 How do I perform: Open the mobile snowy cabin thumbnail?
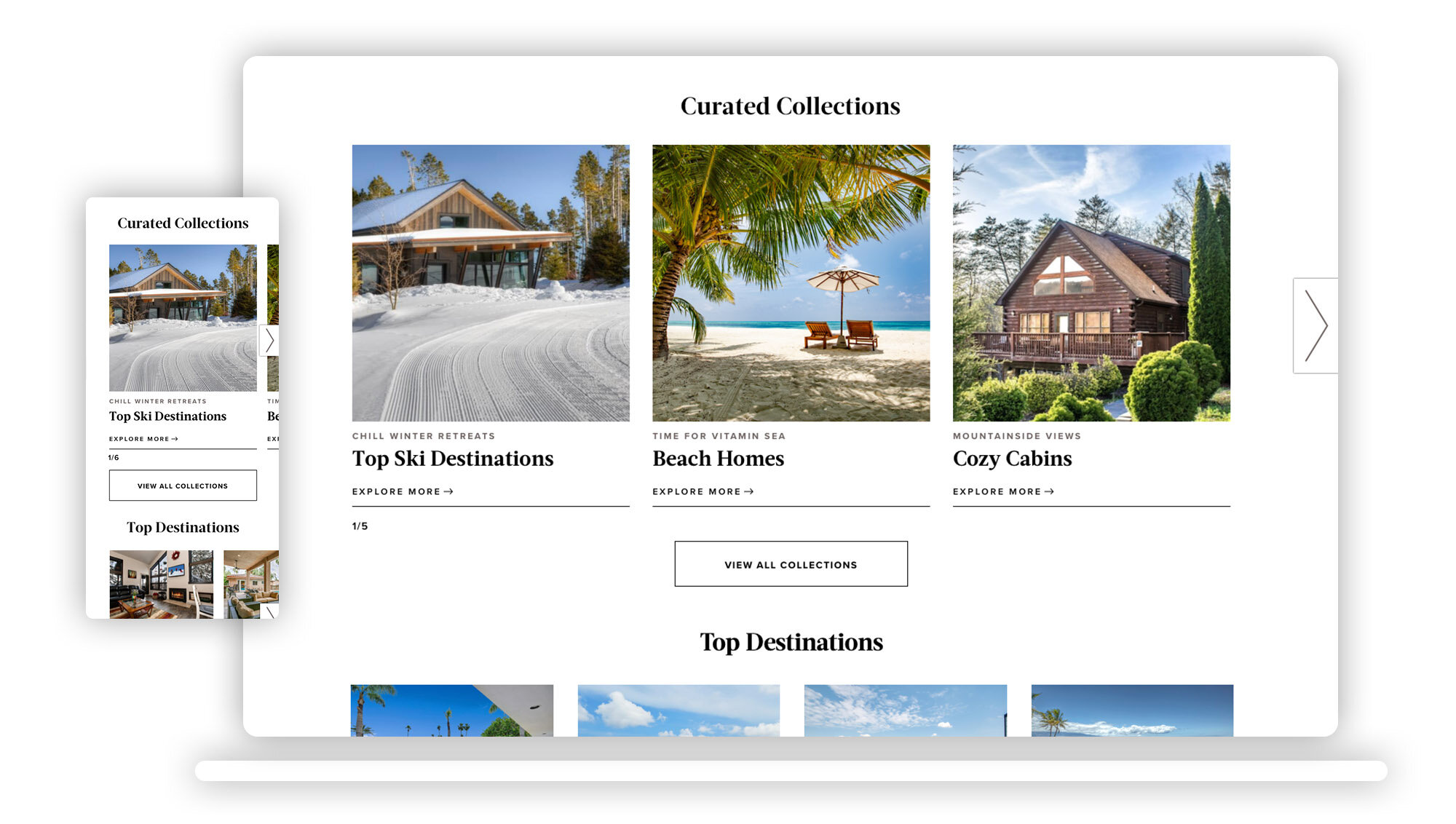point(183,318)
